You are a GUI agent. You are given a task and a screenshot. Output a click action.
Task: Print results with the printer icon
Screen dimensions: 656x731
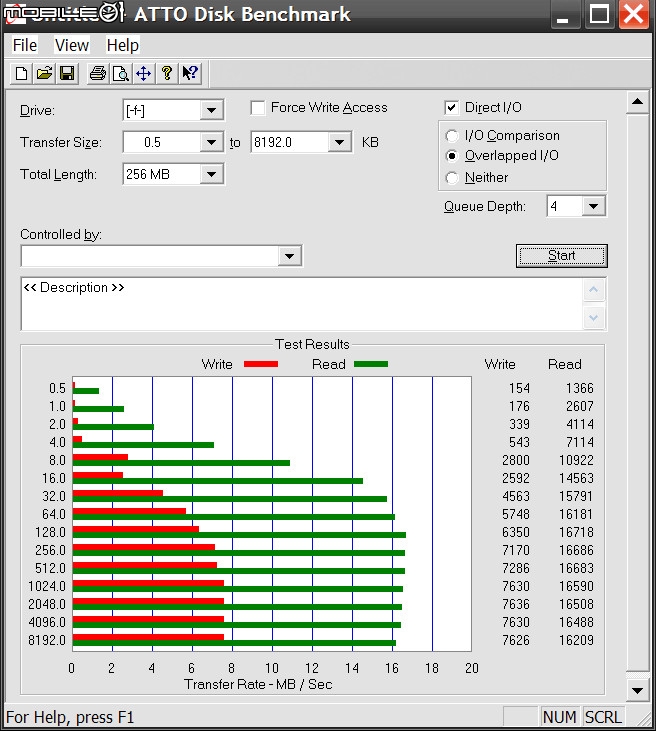[98, 74]
